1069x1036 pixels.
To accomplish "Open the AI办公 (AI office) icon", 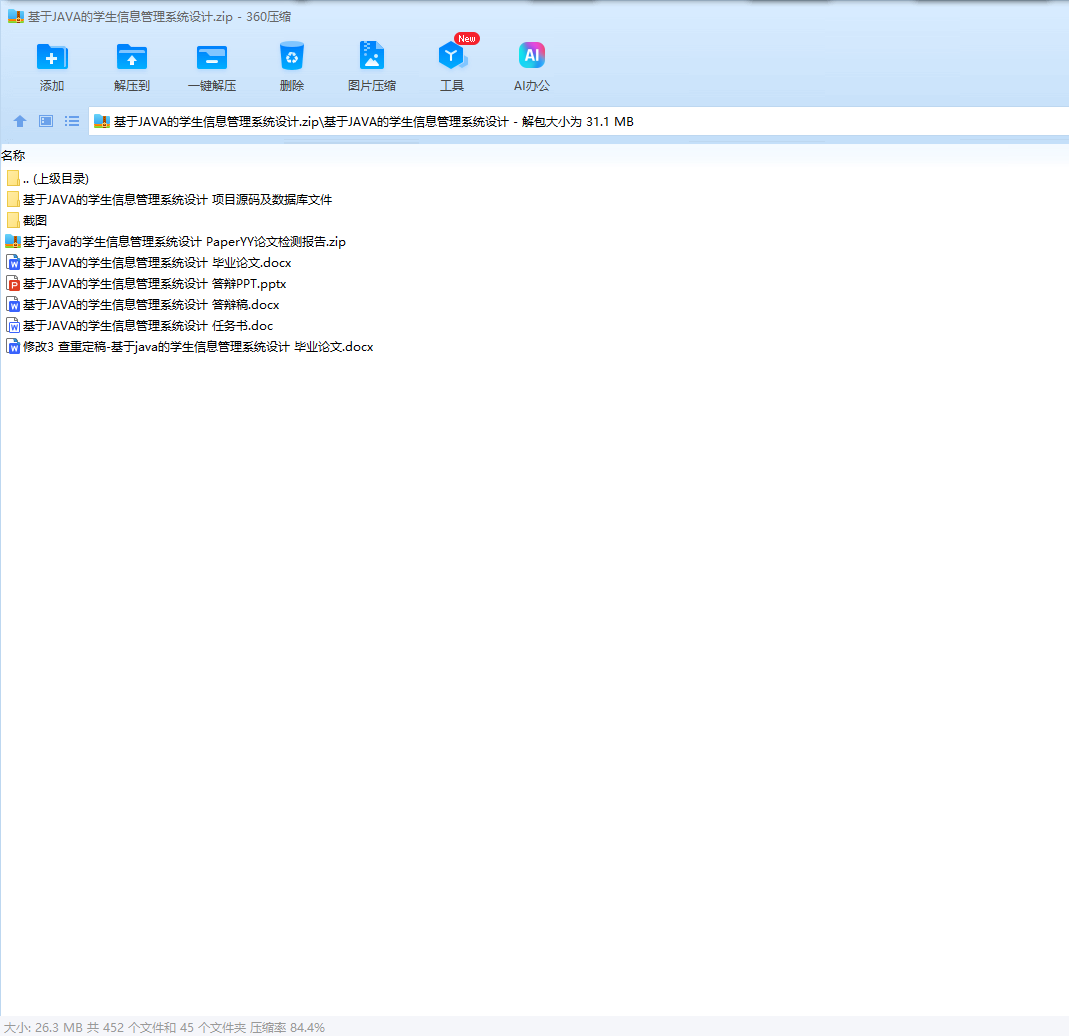I will [x=532, y=55].
